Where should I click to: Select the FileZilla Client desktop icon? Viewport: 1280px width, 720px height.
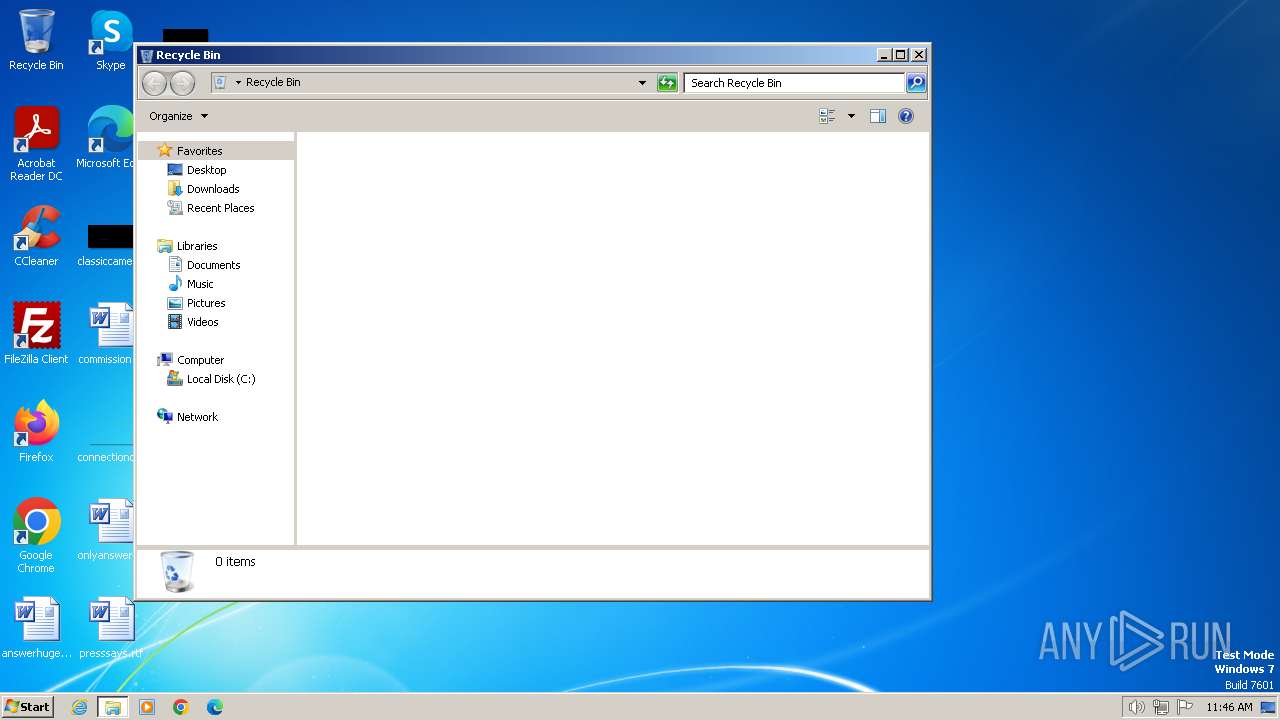[x=36, y=334]
